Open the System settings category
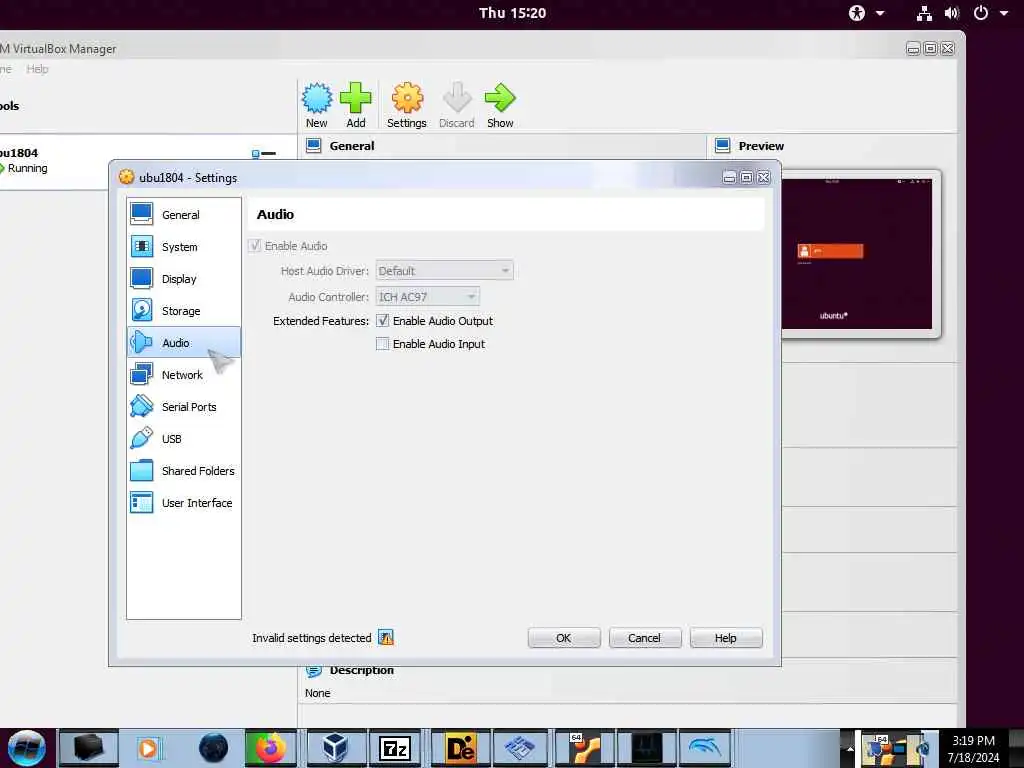The width and height of the screenshot is (1024, 768). (x=184, y=247)
